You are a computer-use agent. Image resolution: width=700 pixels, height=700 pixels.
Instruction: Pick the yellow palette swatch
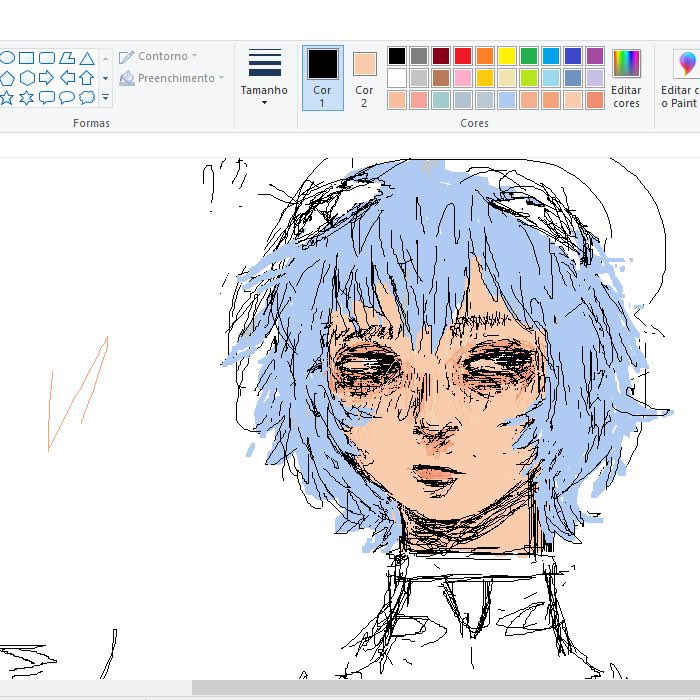click(507, 56)
